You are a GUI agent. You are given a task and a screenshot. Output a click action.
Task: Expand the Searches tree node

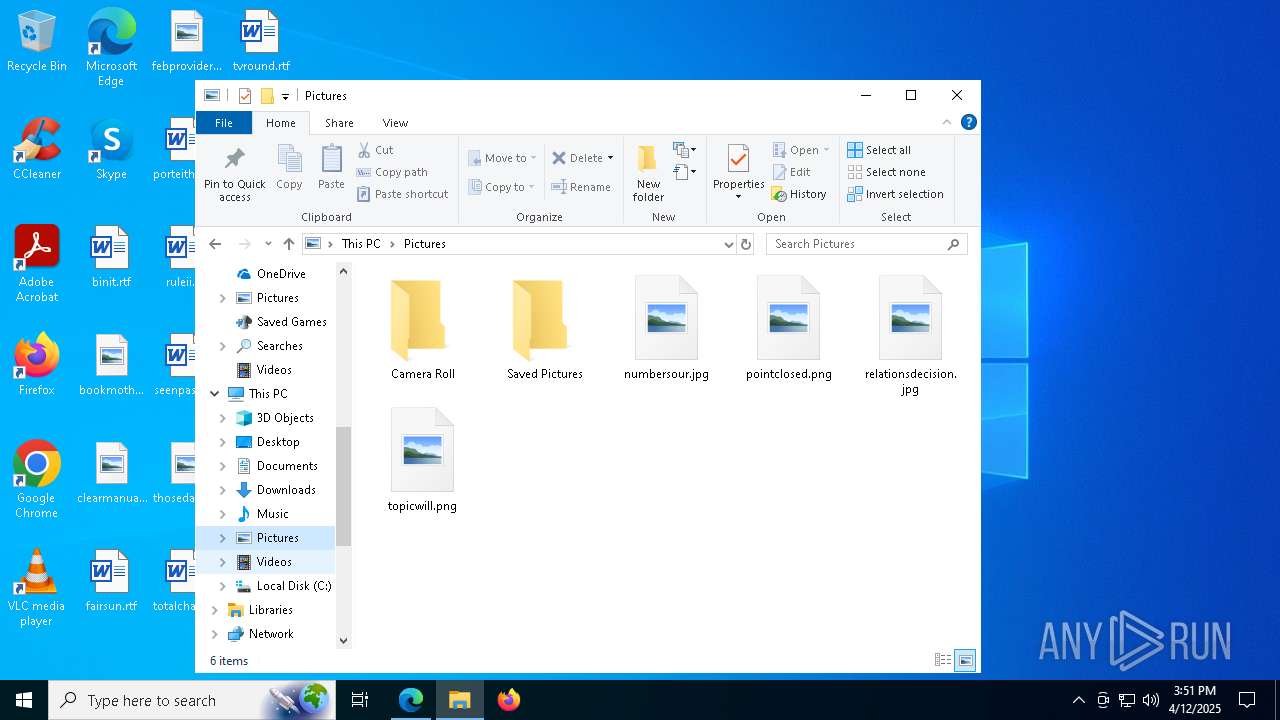[222, 346]
